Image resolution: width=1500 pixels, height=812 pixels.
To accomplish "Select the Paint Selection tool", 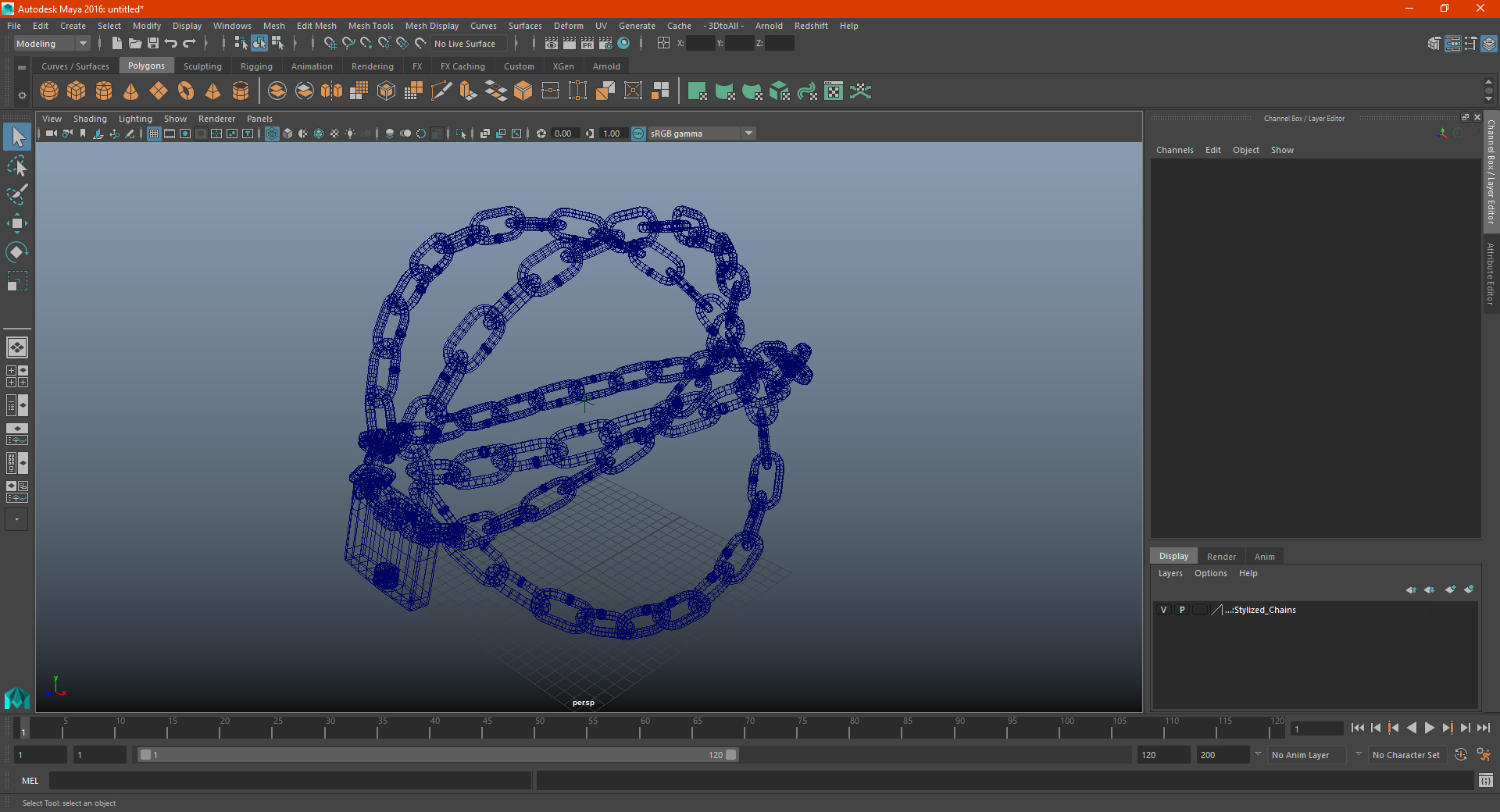I will coord(17,194).
